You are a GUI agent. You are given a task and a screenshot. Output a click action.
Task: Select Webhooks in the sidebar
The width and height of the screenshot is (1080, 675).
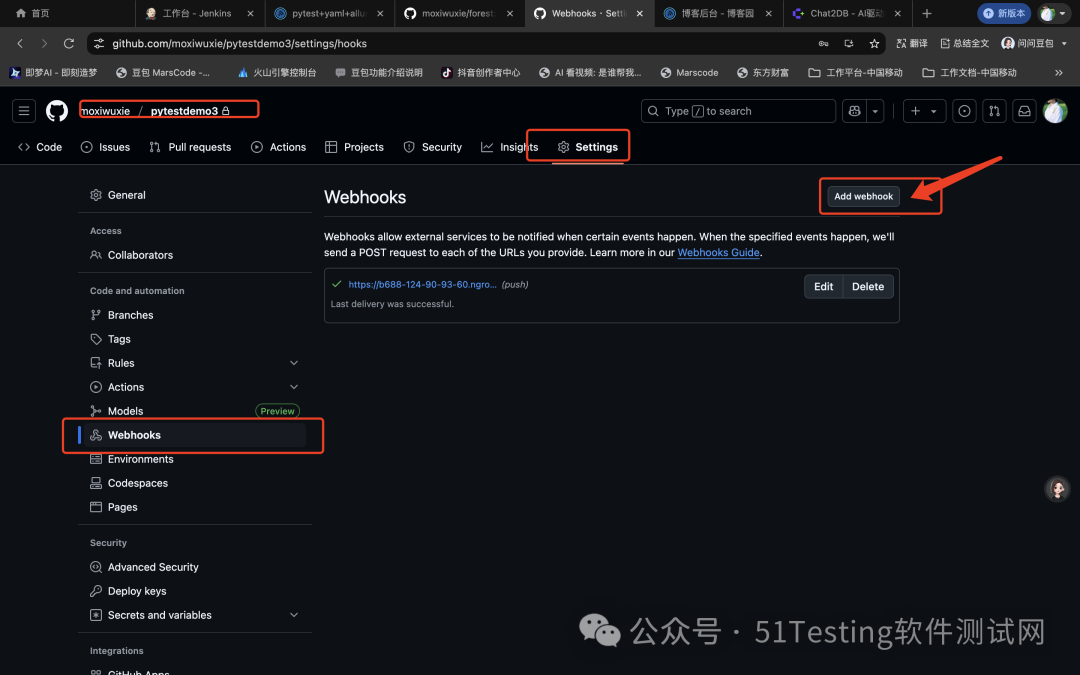pyautogui.click(x=195, y=435)
